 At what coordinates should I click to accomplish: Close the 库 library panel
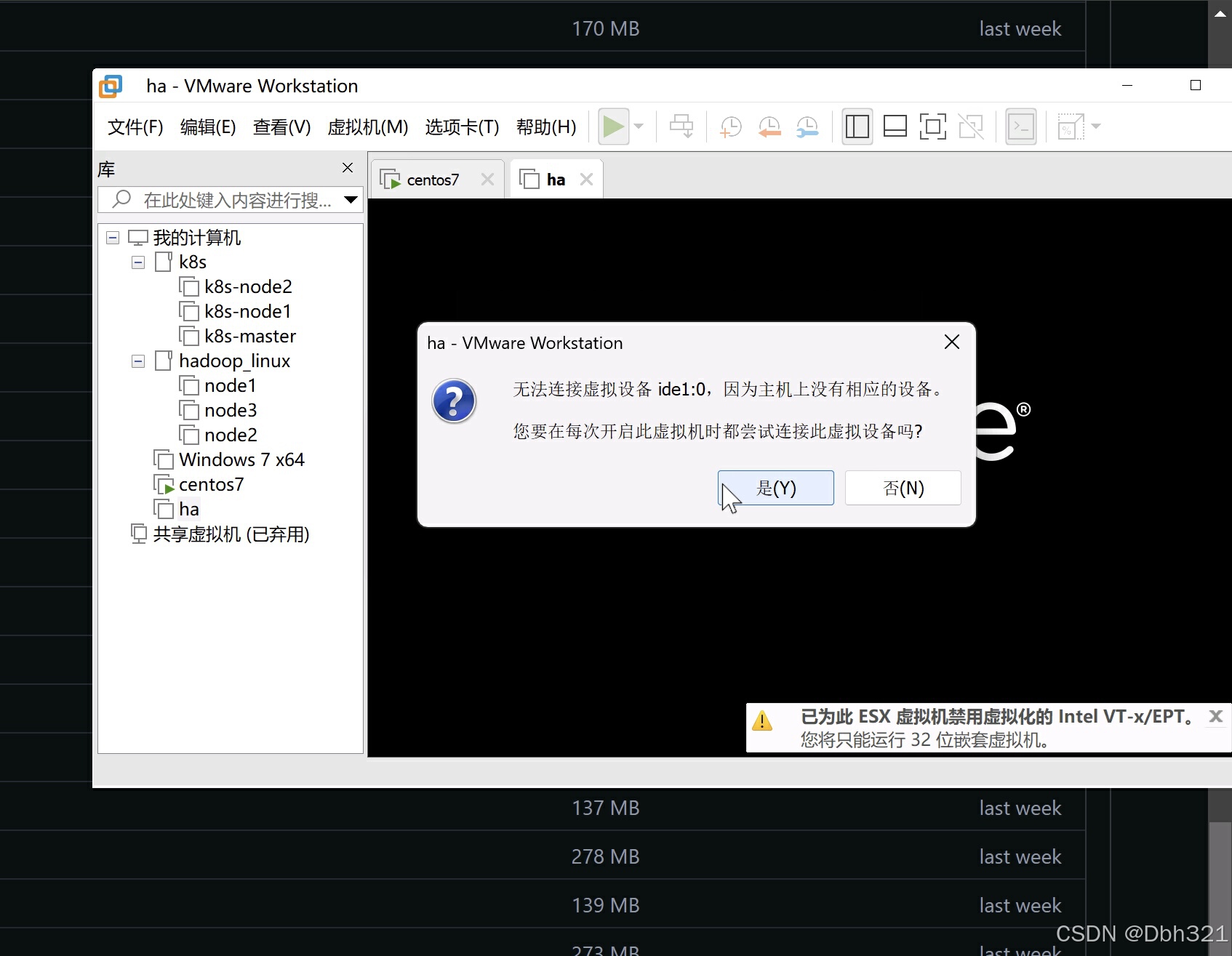[348, 168]
